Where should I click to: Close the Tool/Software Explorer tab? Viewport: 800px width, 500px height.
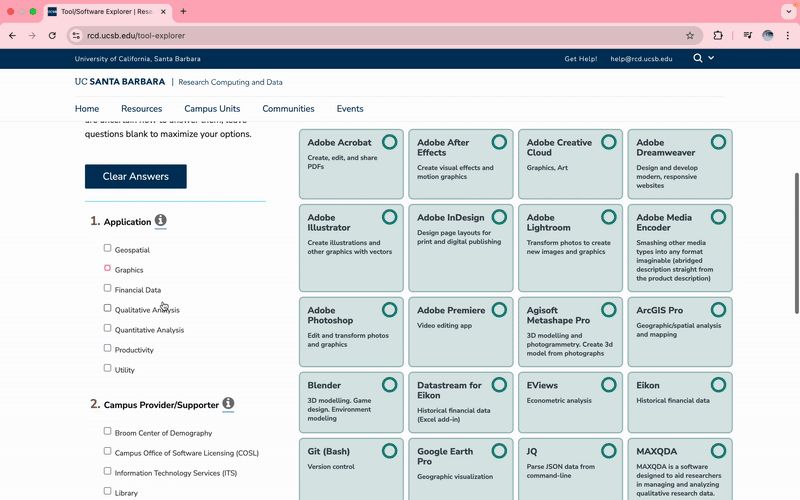[163, 11]
